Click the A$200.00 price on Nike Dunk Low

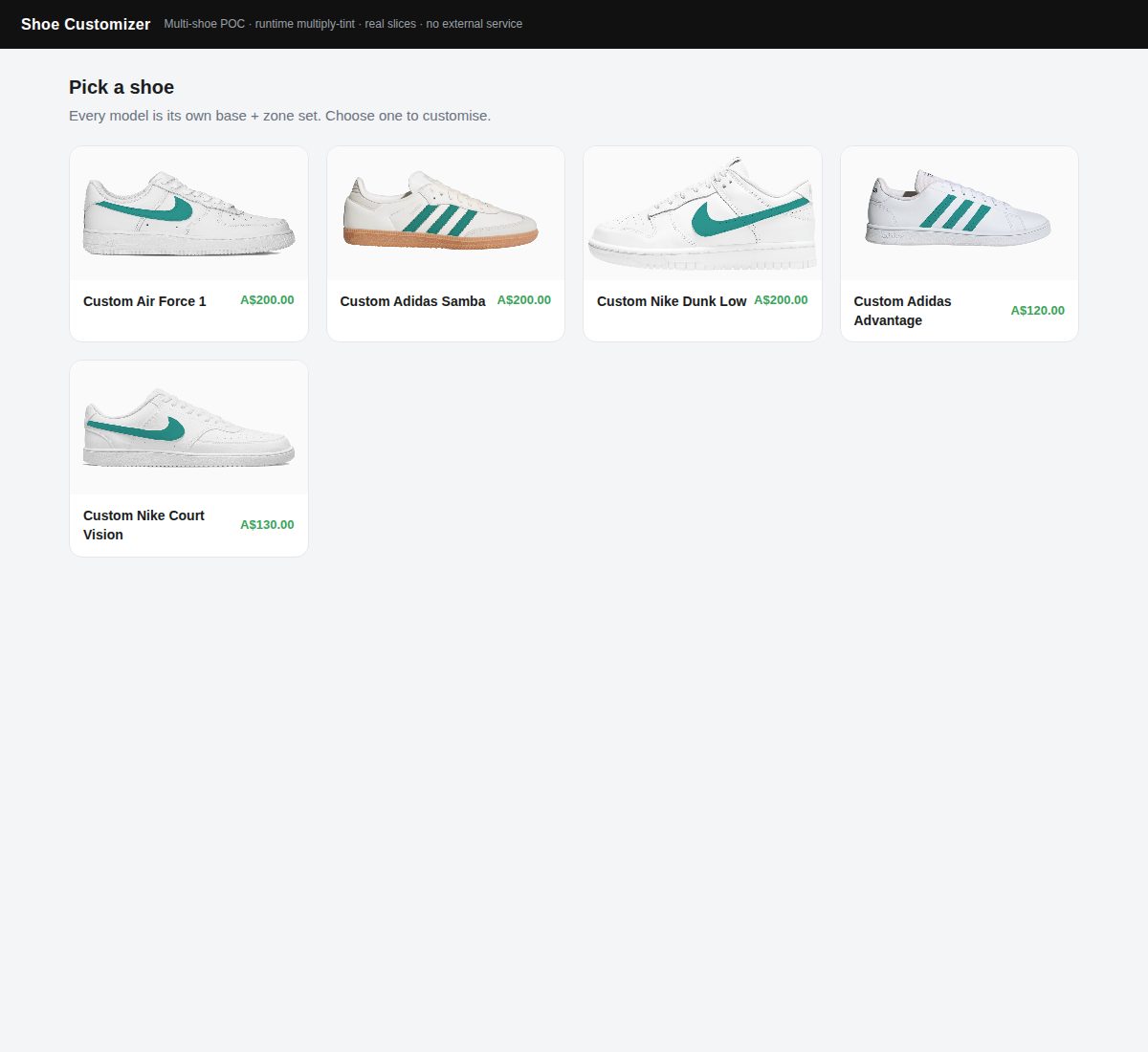tap(781, 300)
